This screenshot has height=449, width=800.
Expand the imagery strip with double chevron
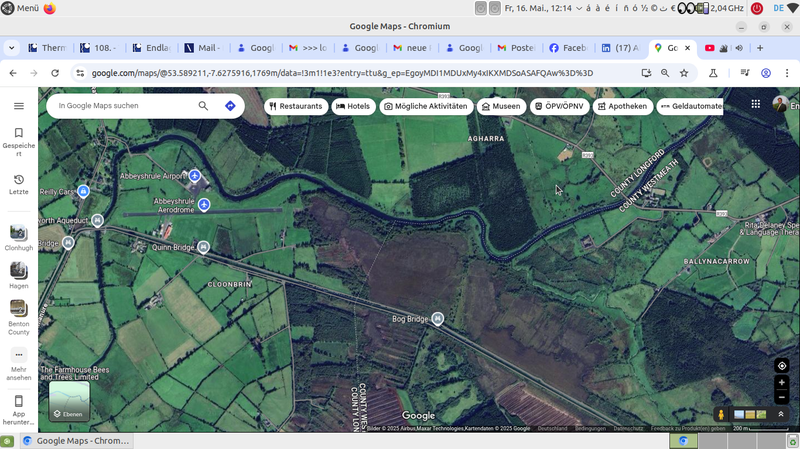click(781, 414)
